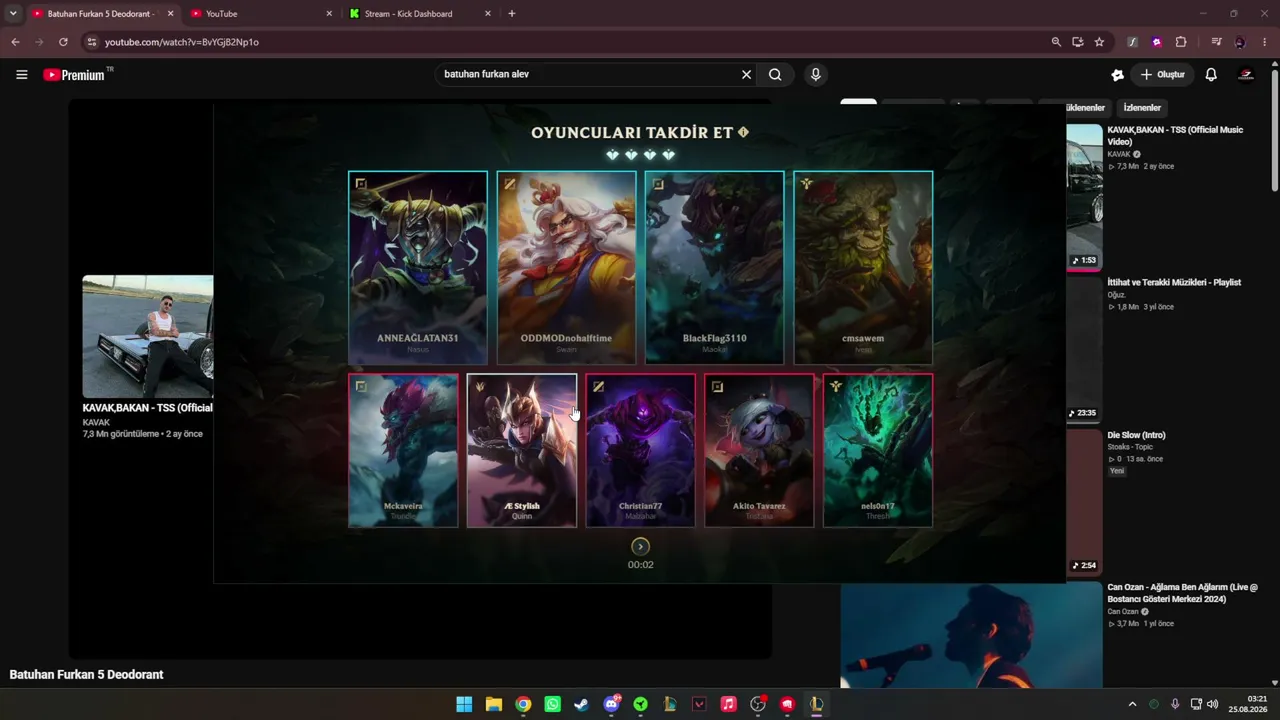Close the Batuhan Furkan 5 Deodorant tab
This screenshot has width=1280, height=720.
click(170, 14)
